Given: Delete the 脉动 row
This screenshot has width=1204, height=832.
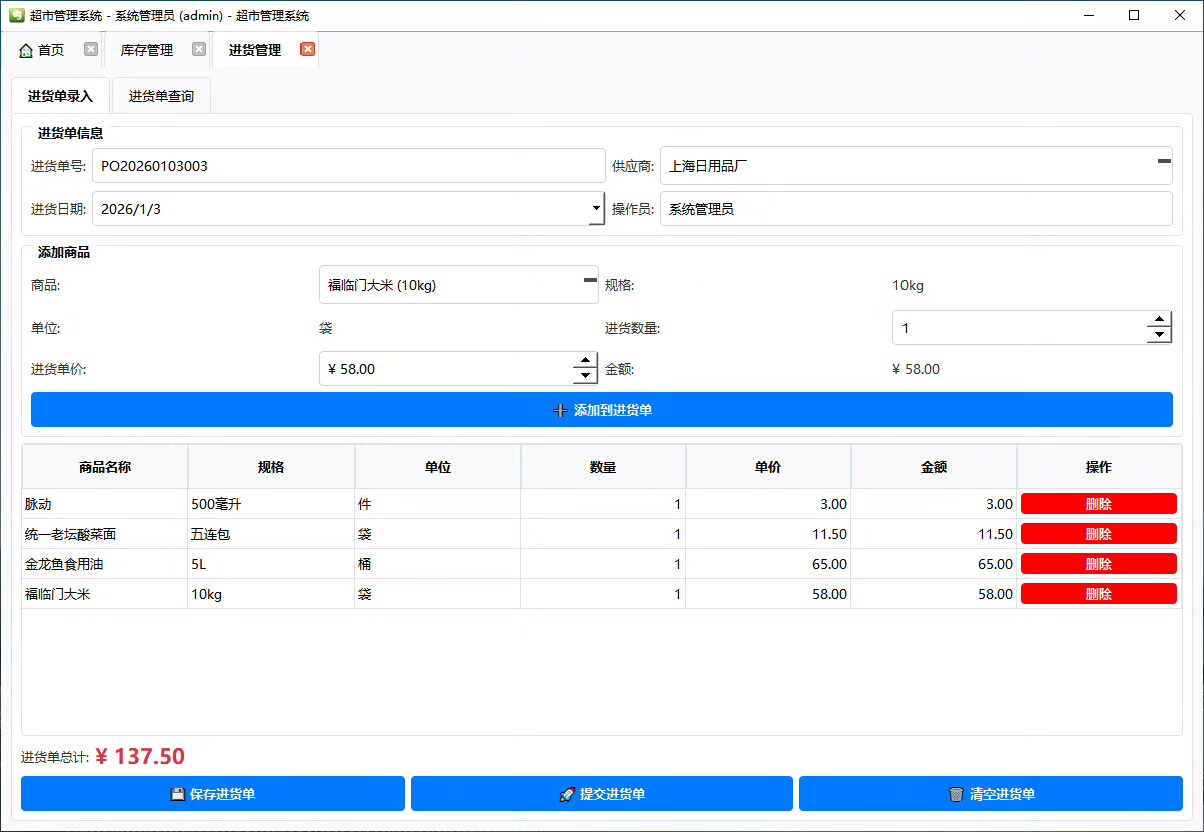Looking at the screenshot, I should [x=1098, y=504].
